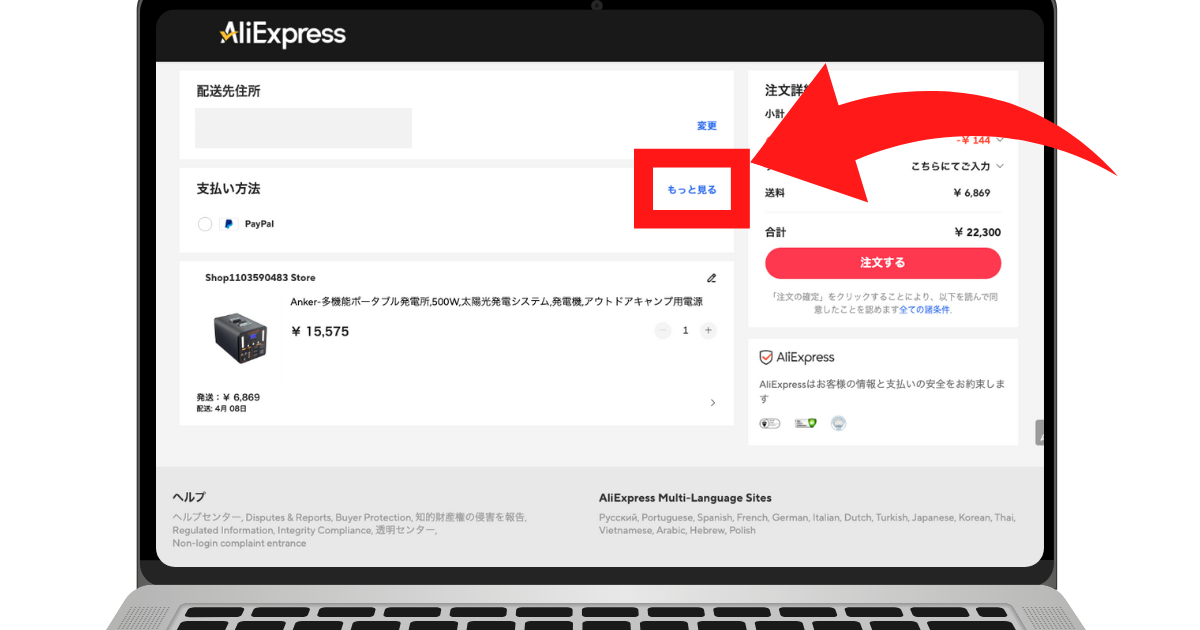The image size is (1200, 630).
Task: Click the 送料 ¥ 6,869 shipping fee value
Action: (973, 193)
